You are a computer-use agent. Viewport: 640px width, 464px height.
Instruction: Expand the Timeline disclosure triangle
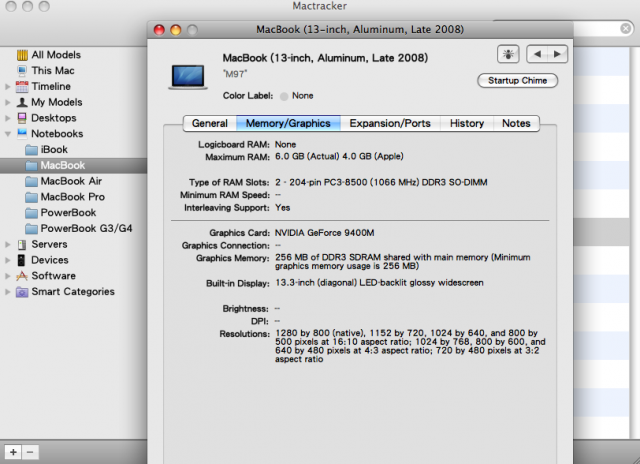pos(7,87)
